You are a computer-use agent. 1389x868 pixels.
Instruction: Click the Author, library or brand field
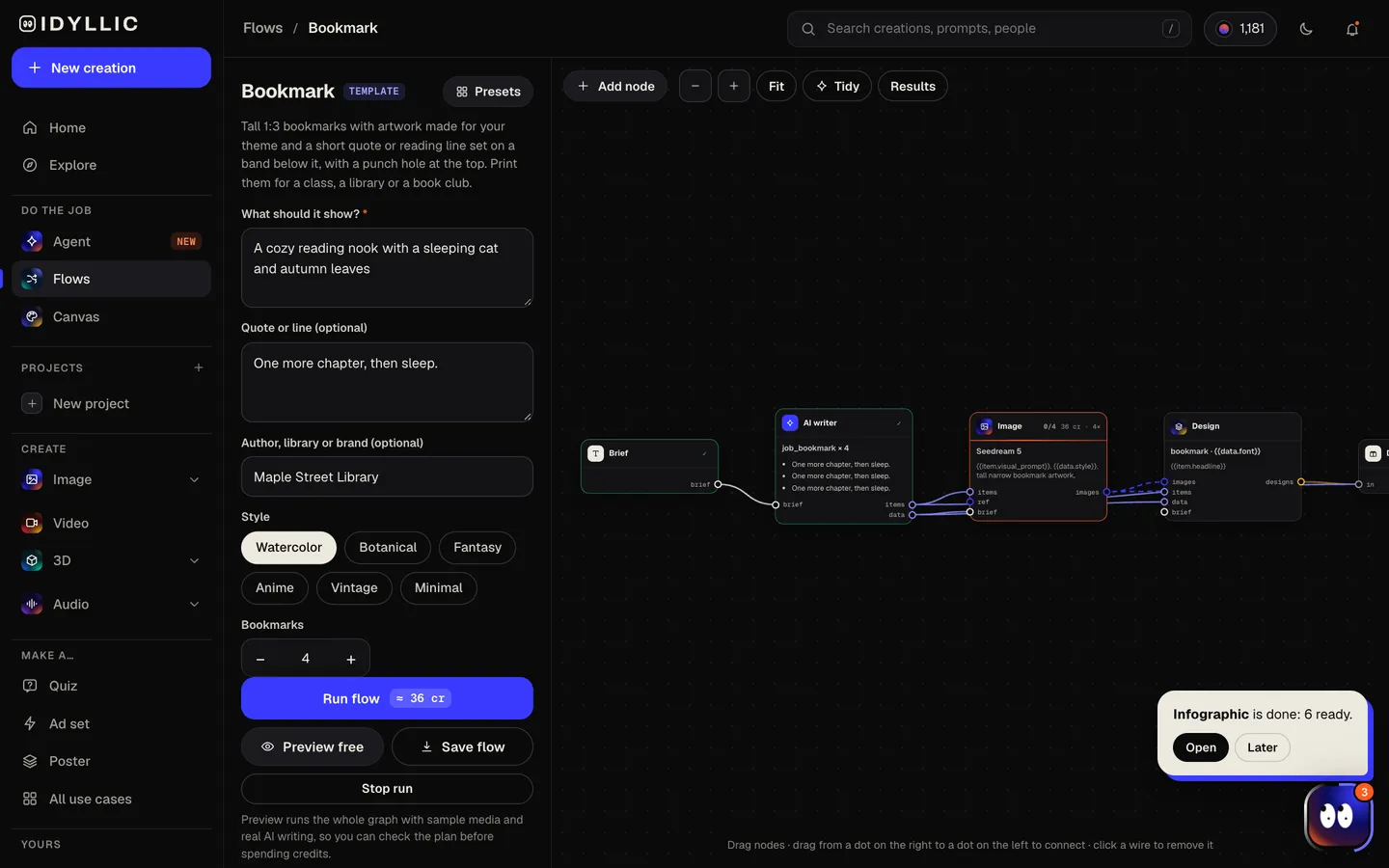[387, 476]
